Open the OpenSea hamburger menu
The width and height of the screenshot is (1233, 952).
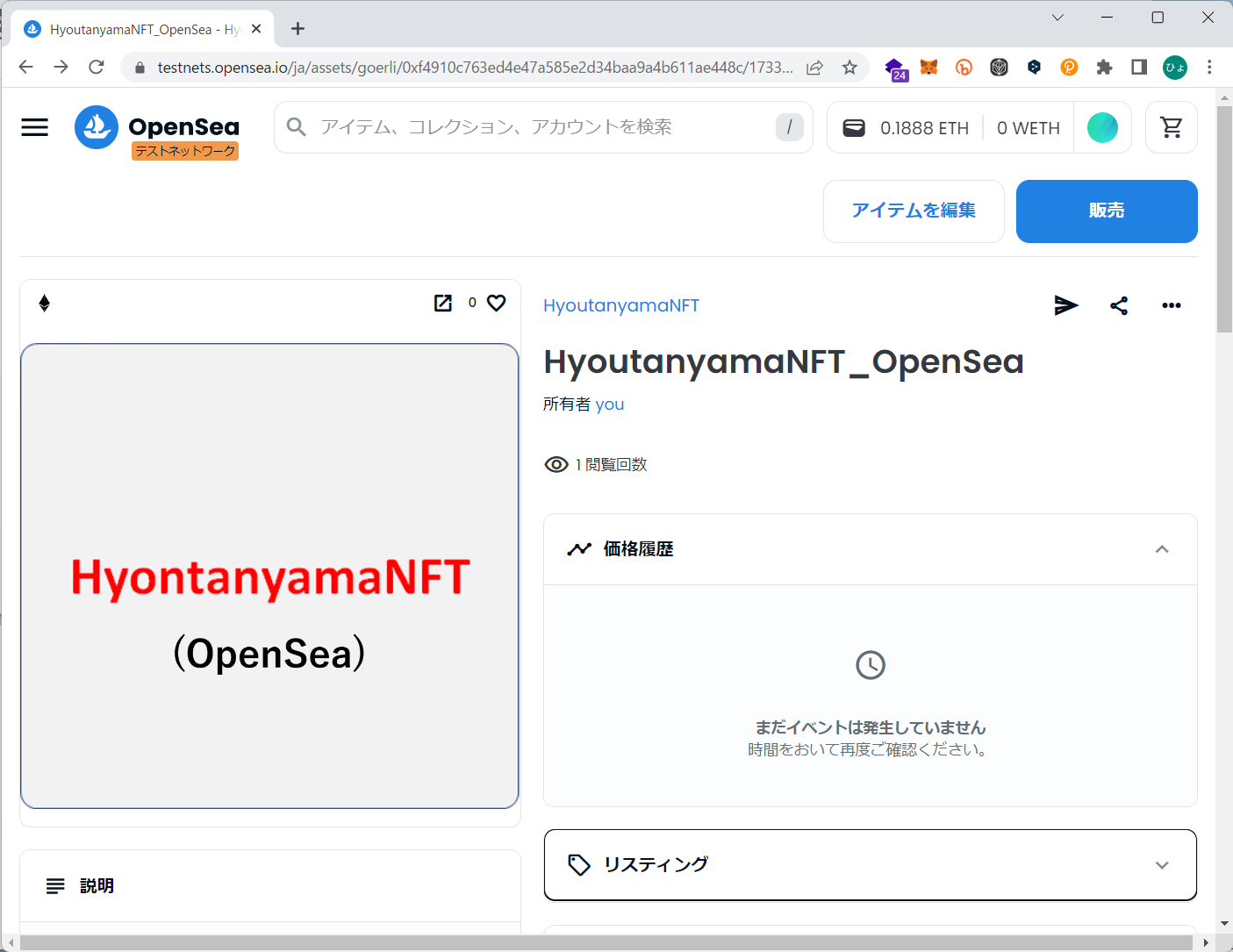coord(35,128)
